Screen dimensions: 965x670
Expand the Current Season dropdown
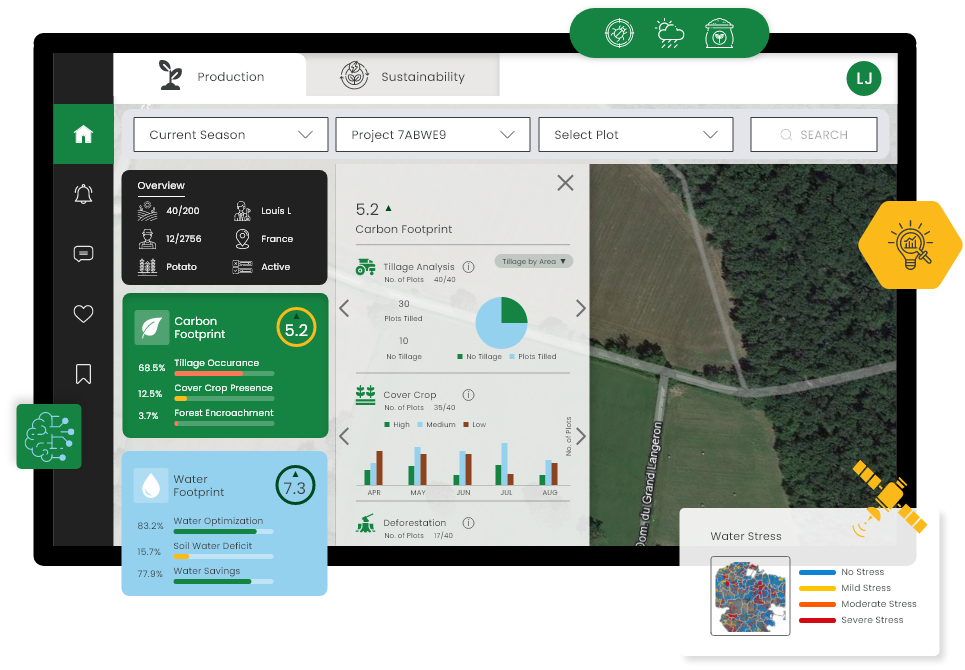pos(231,134)
